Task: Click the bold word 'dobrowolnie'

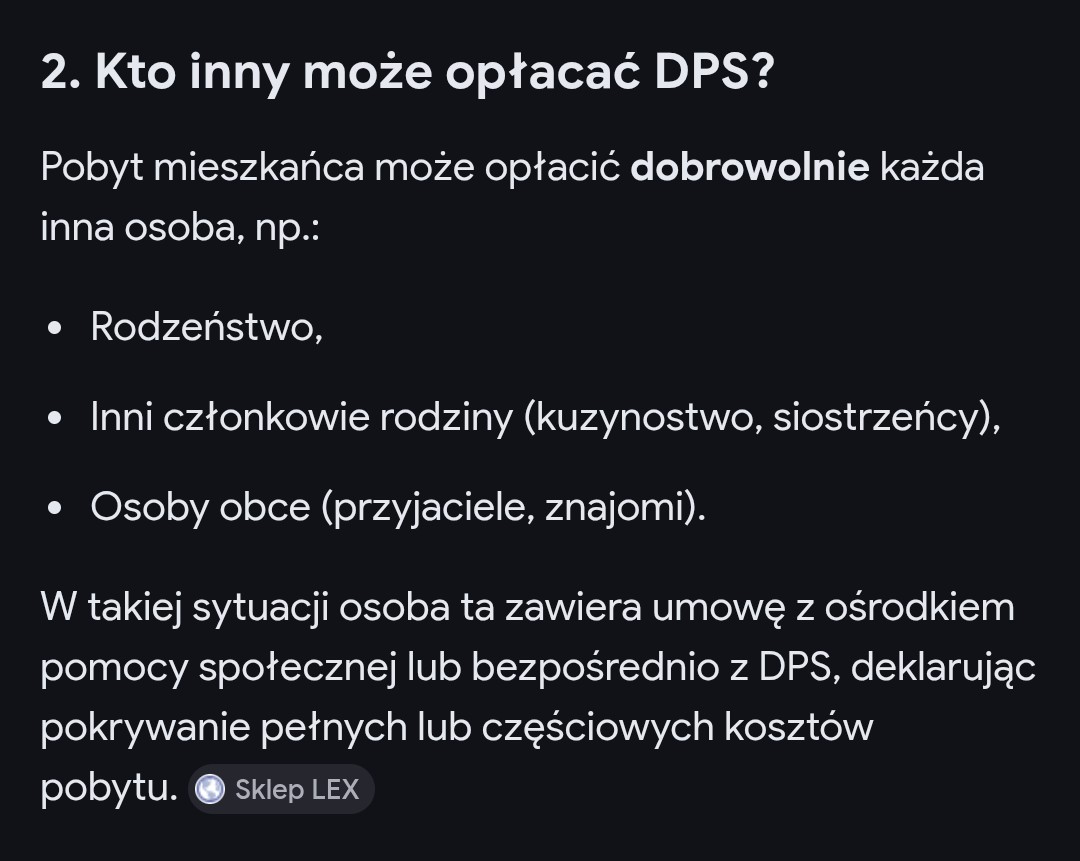Action: (749, 167)
